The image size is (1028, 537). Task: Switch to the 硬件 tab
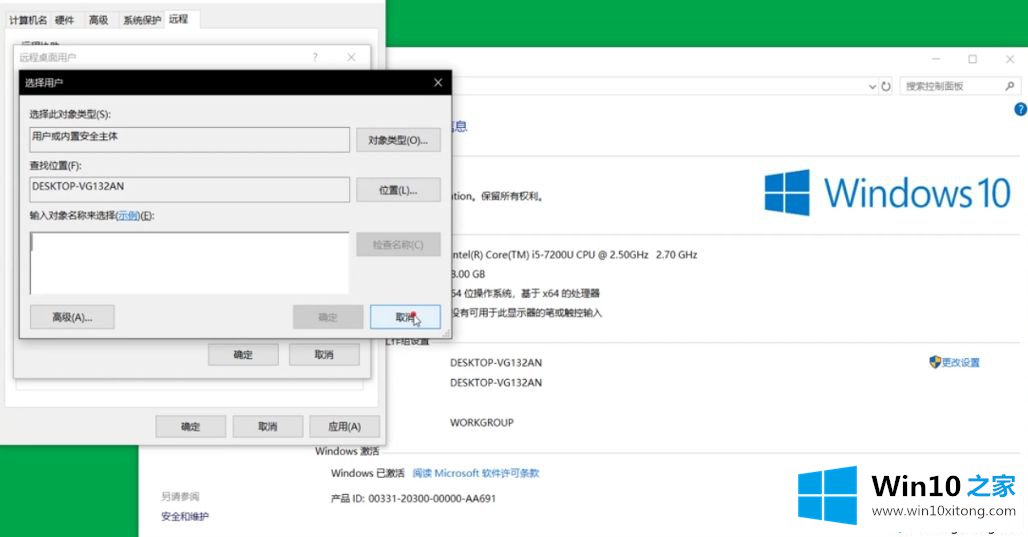[64, 20]
